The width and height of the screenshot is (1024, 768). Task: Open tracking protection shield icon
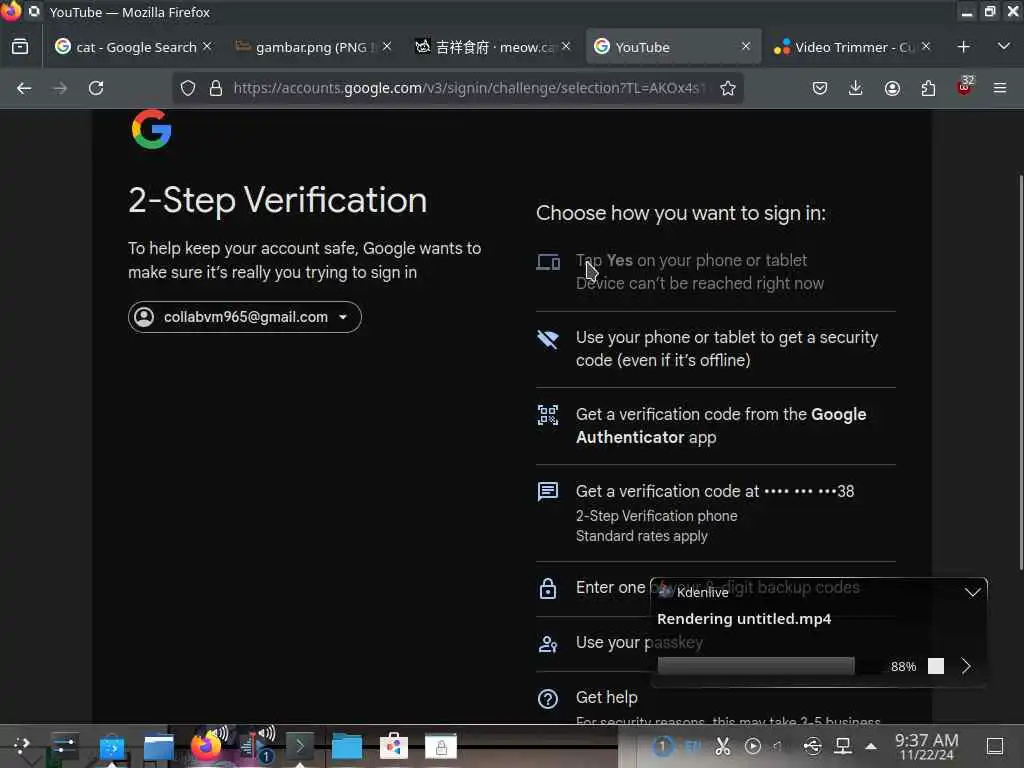[188, 88]
